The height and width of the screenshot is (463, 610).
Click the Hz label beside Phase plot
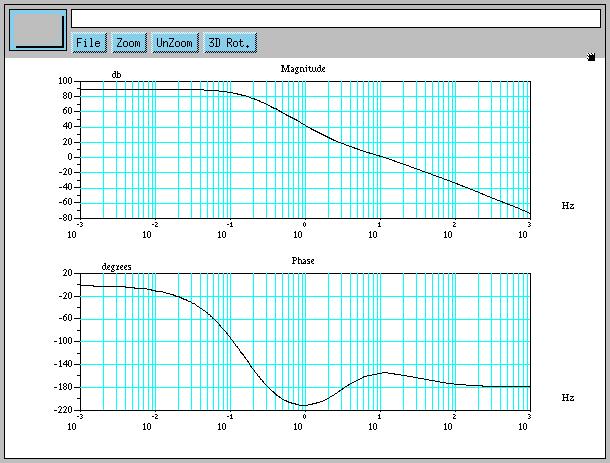point(568,397)
